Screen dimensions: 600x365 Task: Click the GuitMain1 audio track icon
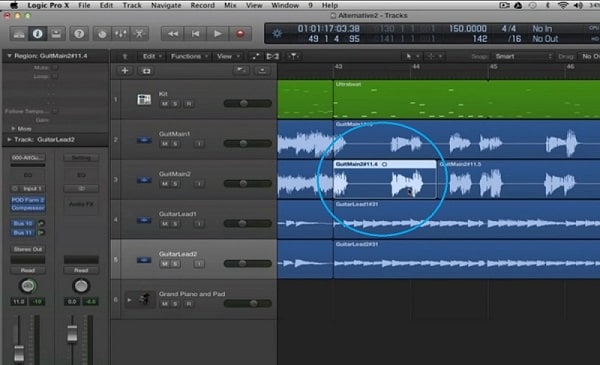[x=144, y=140]
